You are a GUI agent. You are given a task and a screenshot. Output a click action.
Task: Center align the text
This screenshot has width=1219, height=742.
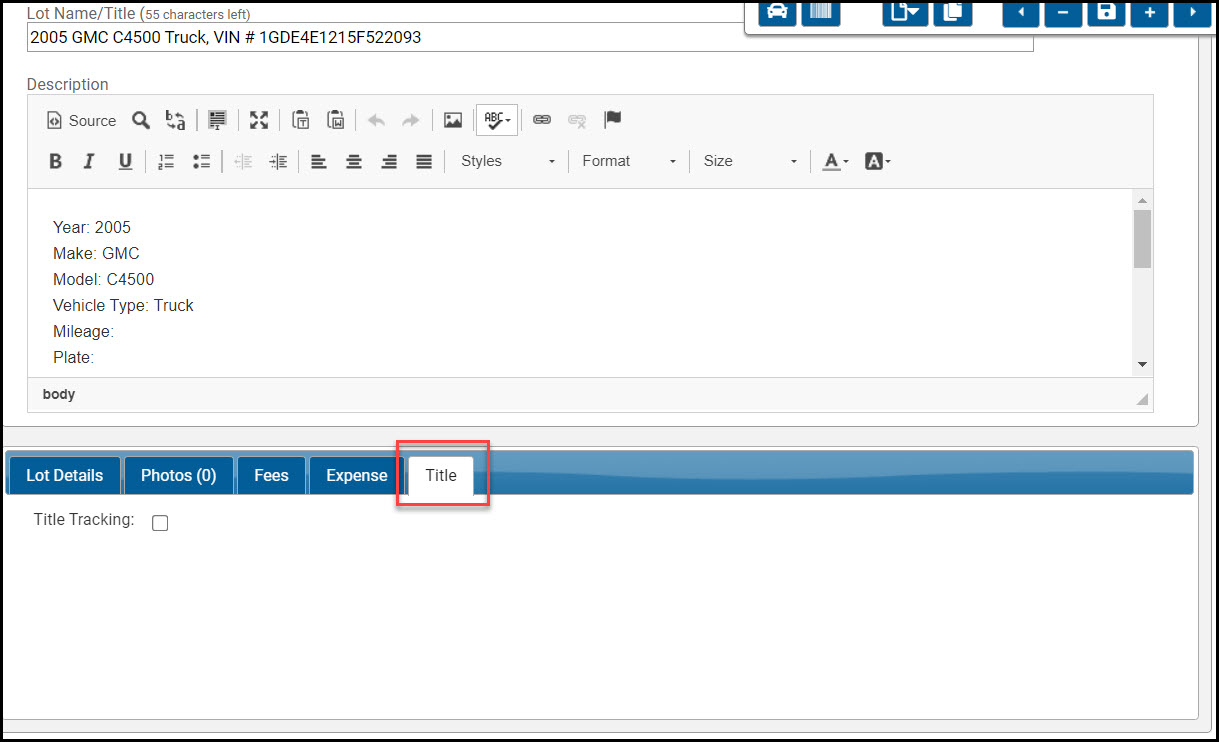pos(354,161)
